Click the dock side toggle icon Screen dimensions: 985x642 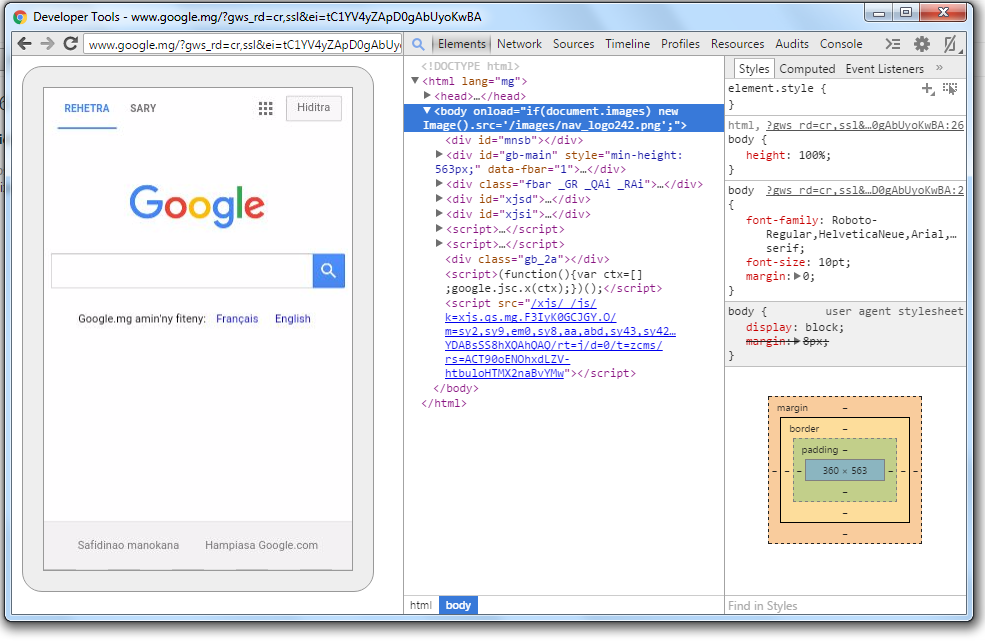(x=950, y=44)
